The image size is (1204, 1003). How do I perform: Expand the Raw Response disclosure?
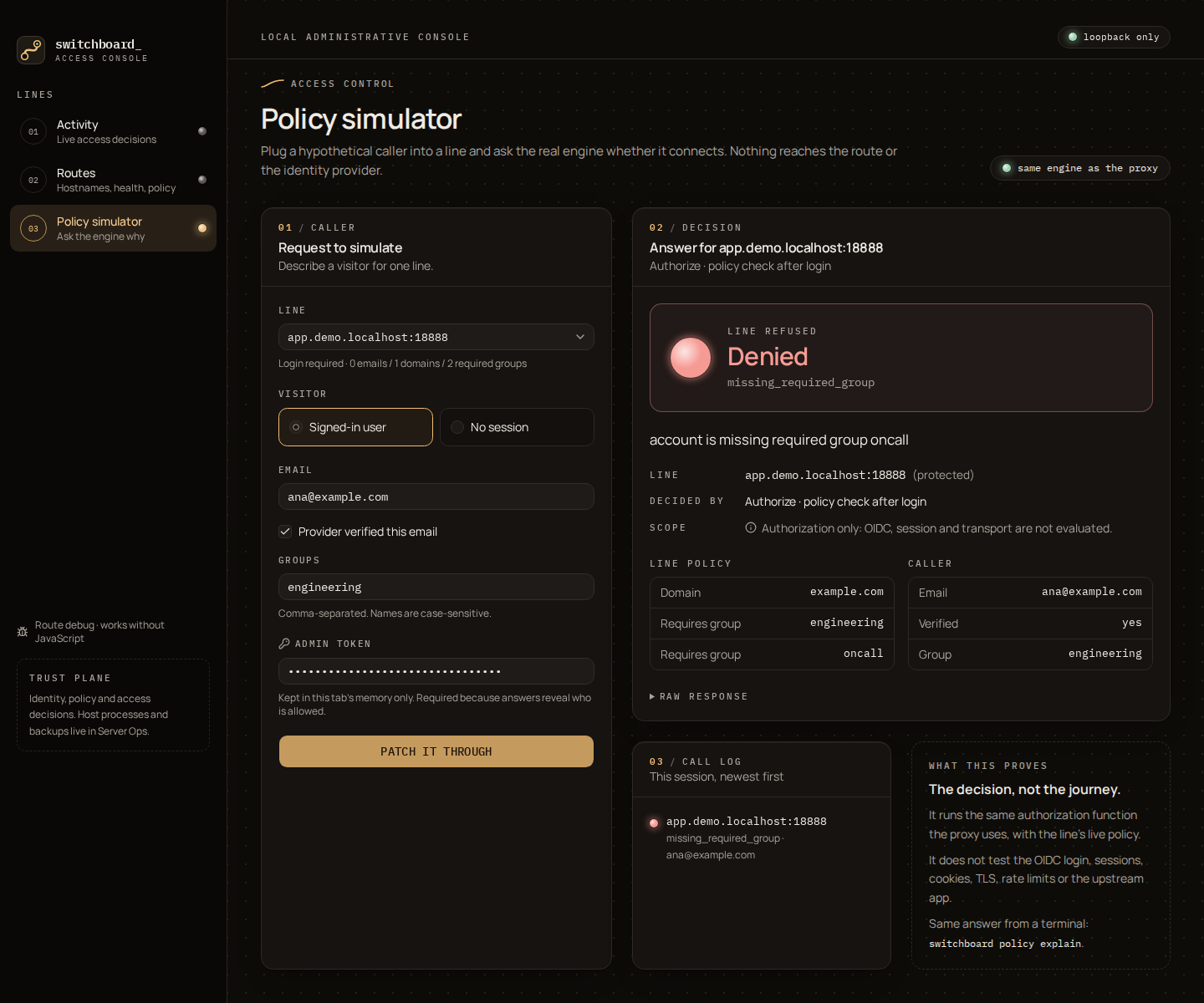click(699, 696)
